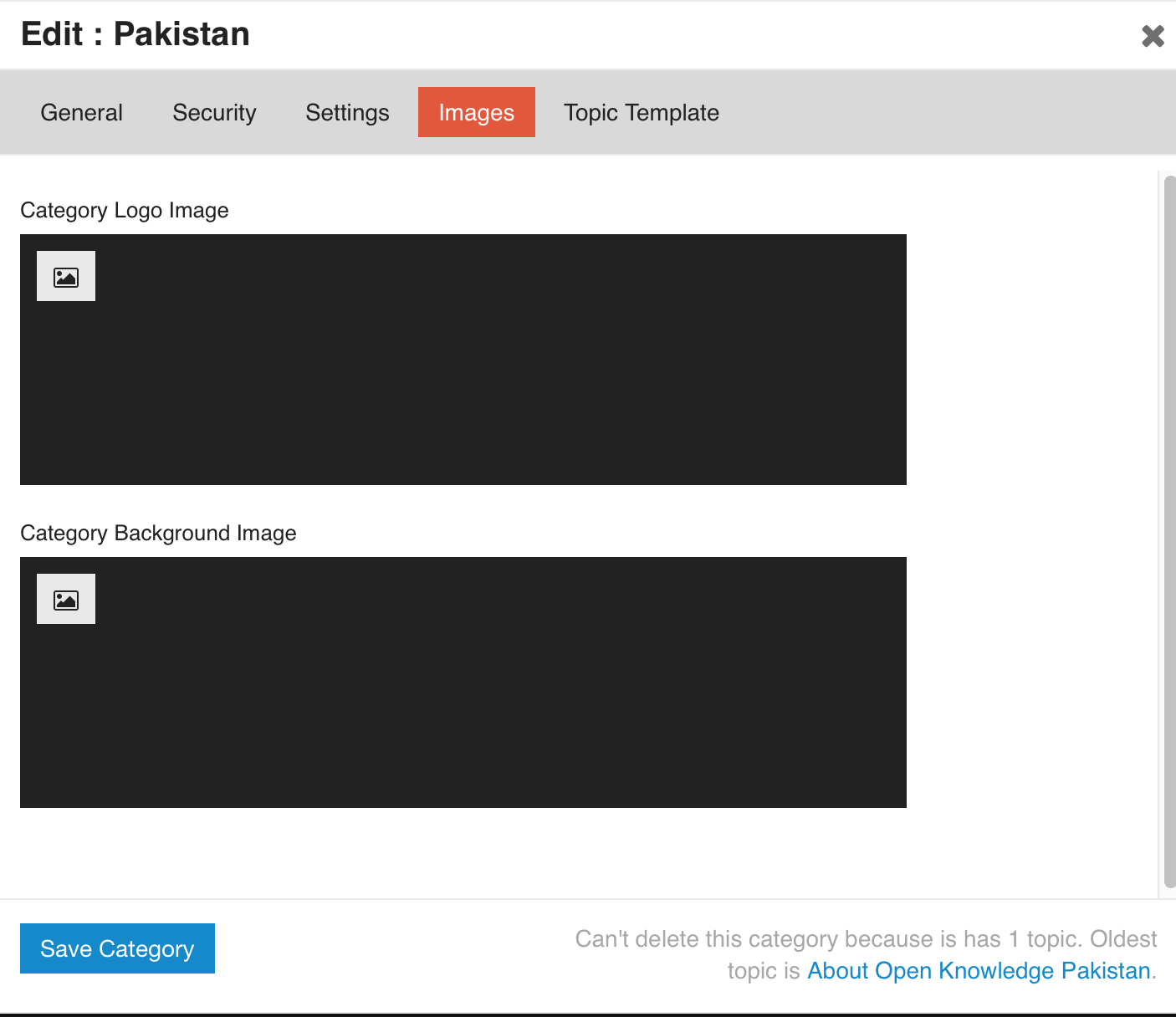
Task: Click the Category Background Image label
Action: 158,533
